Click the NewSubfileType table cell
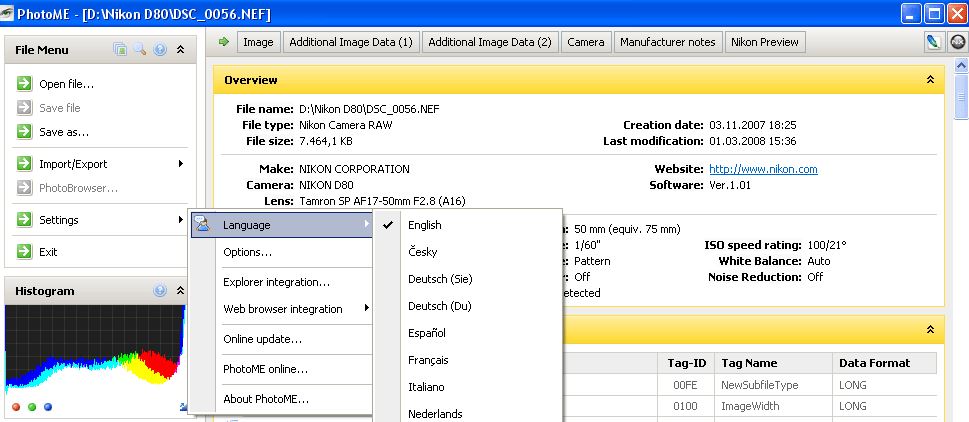This screenshot has width=969, height=422. pos(772,385)
